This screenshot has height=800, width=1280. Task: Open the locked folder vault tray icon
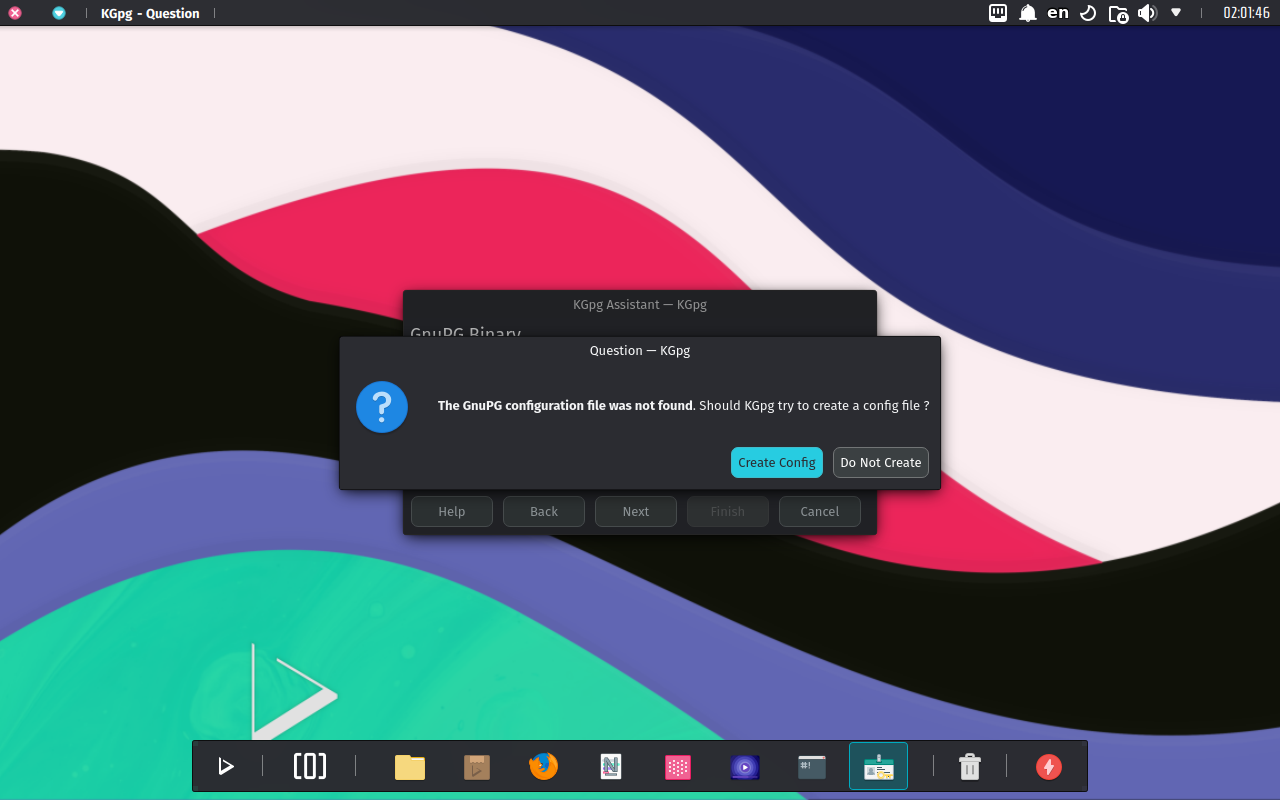[1118, 13]
